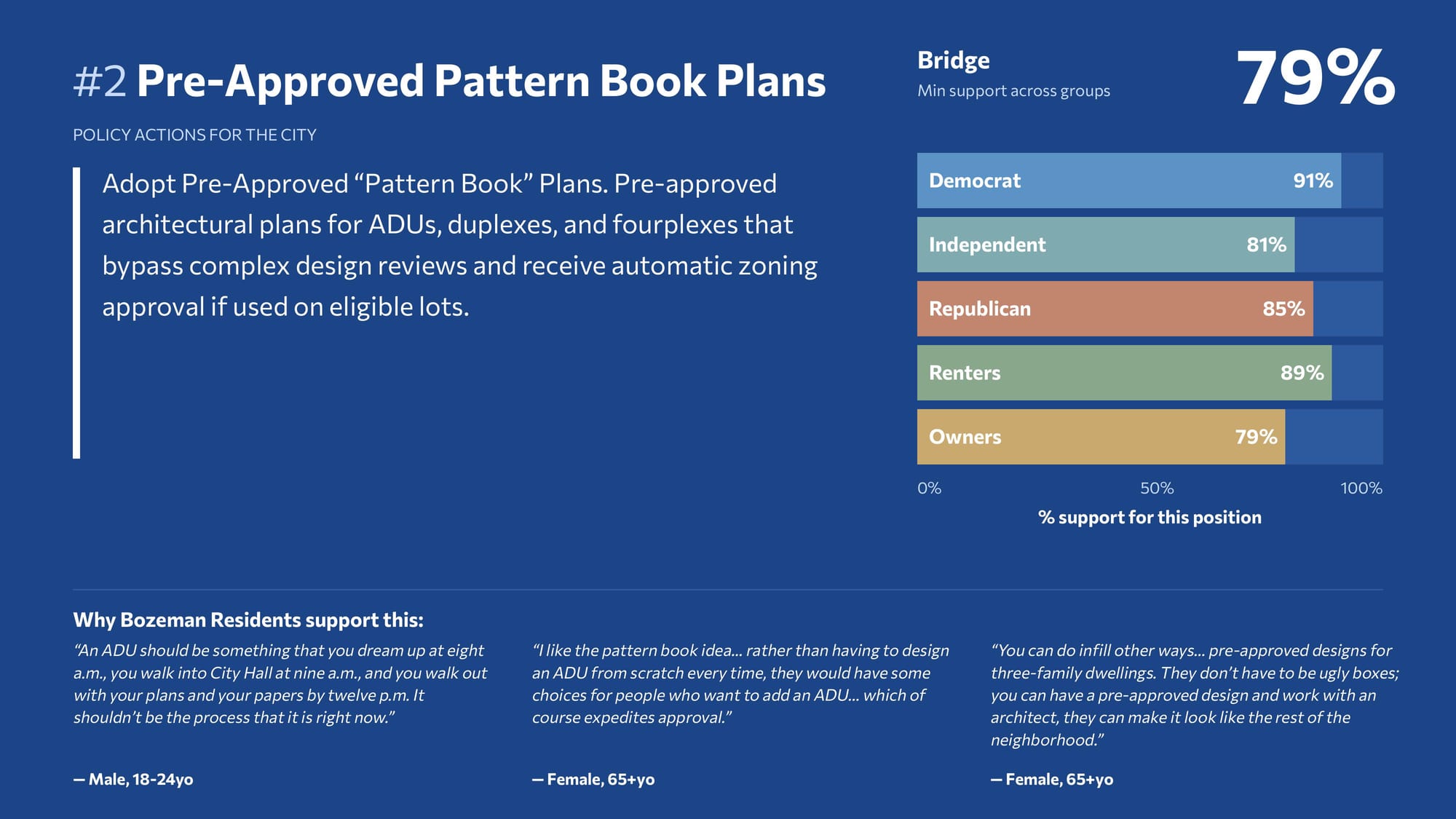Click the 0% axis label

click(x=929, y=488)
